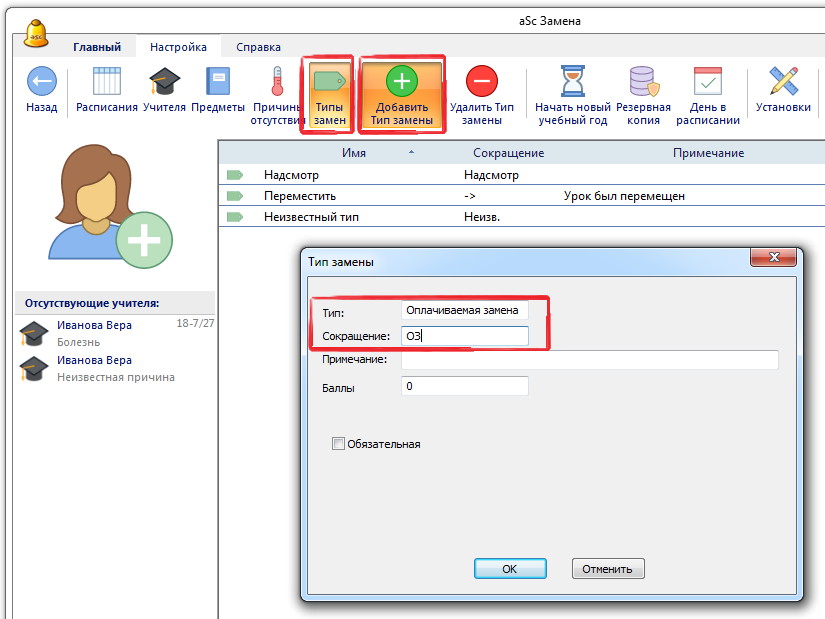Confirm the dialog with OK
Screen dimensions: 825x619
pos(510,568)
